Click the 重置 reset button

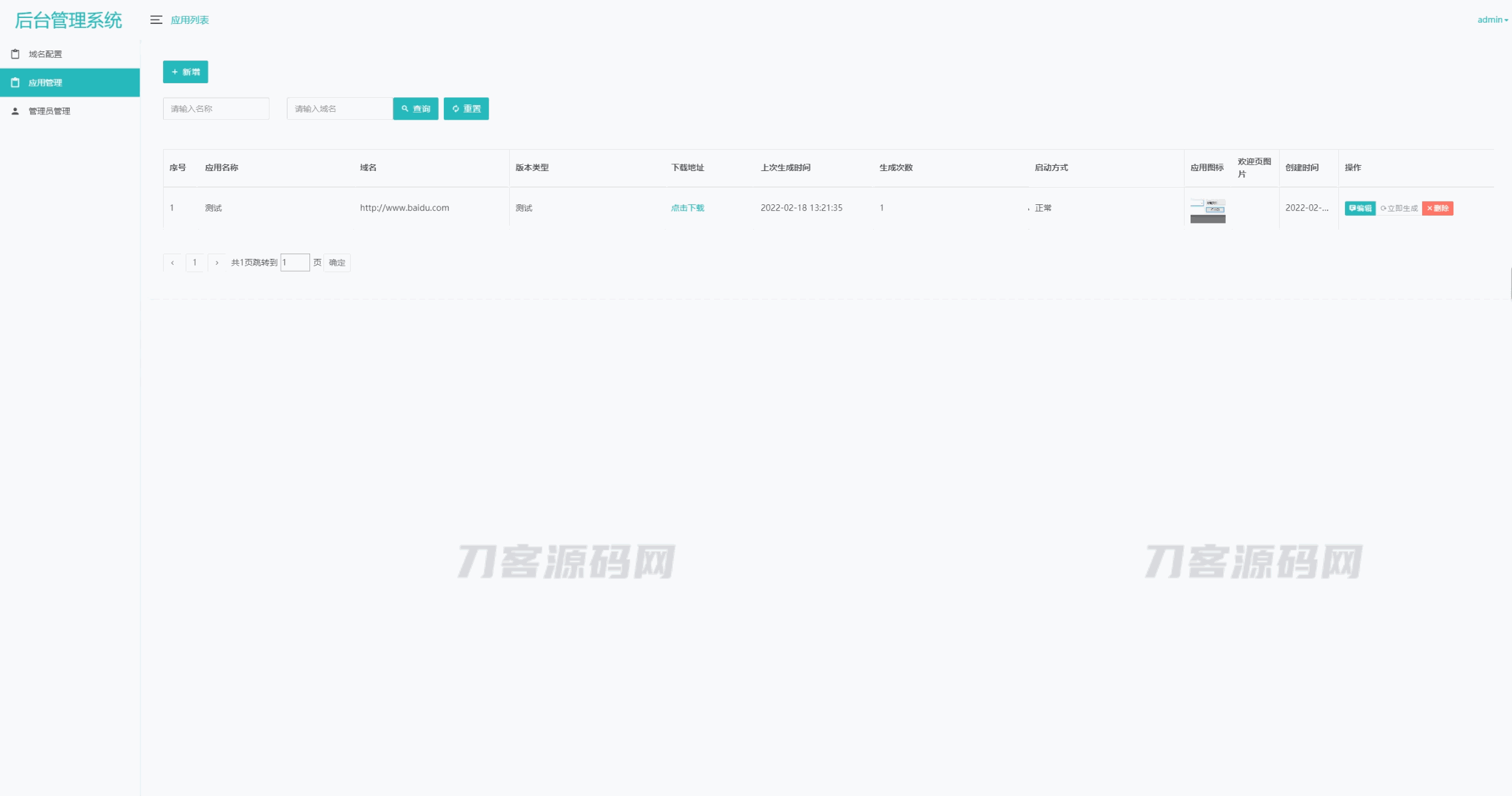pyautogui.click(x=466, y=108)
